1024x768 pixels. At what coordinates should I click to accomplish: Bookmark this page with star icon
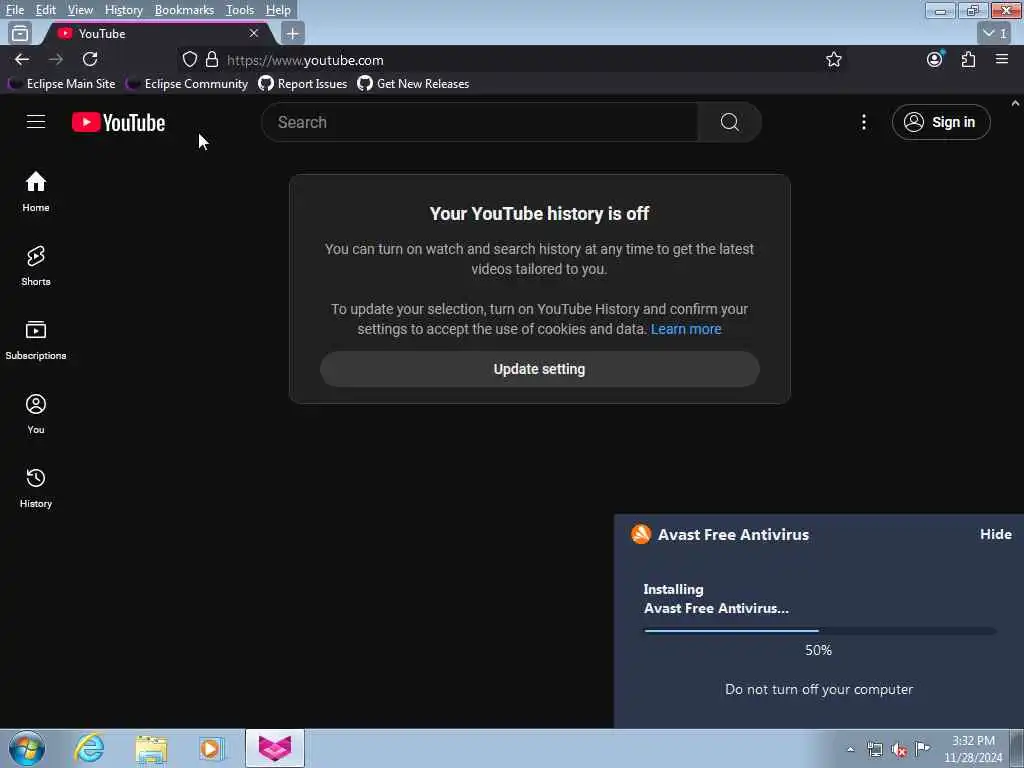[833, 59]
